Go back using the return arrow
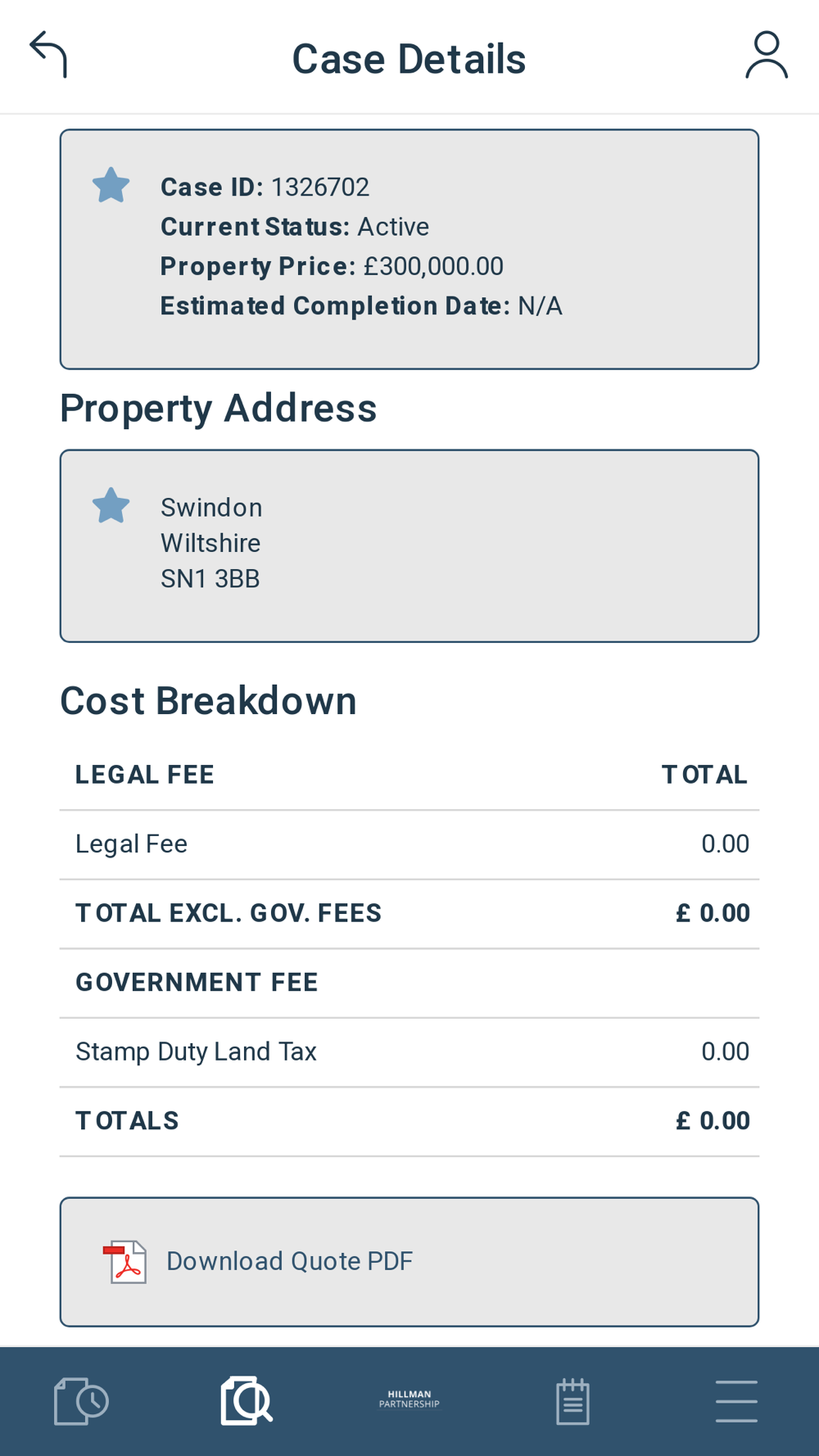 (48, 55)
